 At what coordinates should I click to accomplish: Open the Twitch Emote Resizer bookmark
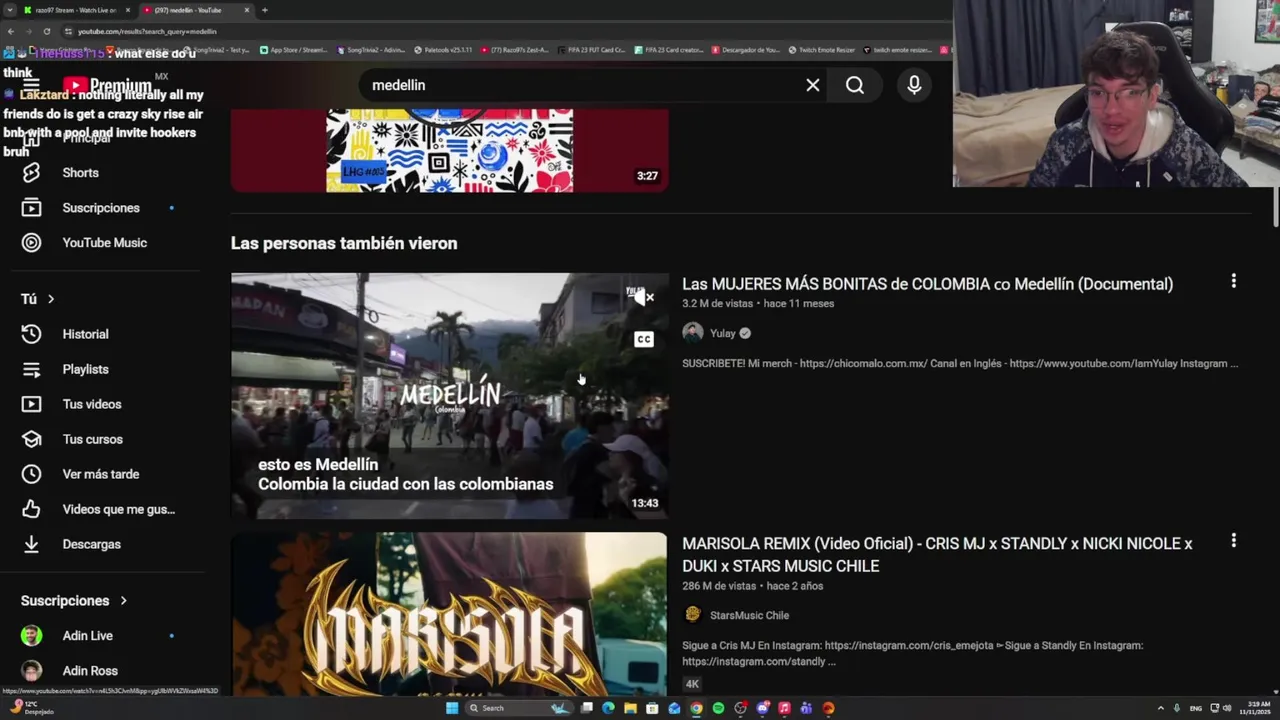pos(821,50)
